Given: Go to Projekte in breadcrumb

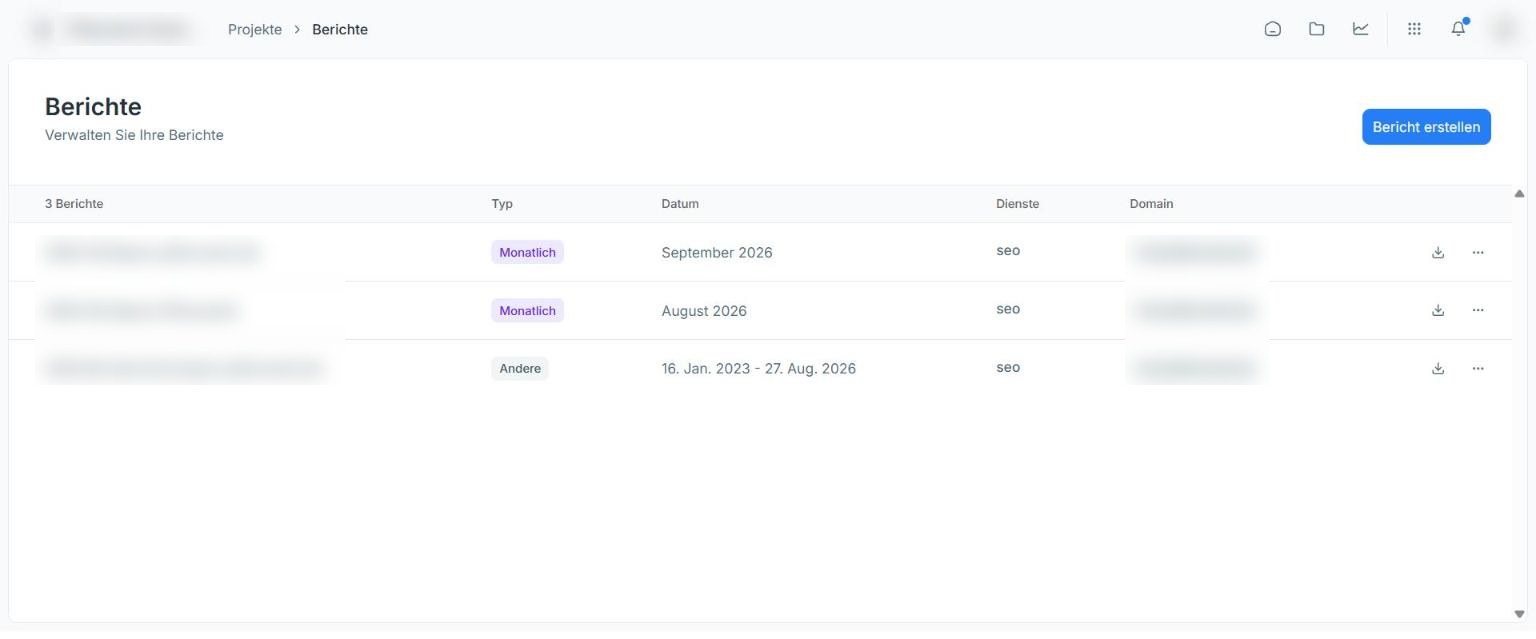Looking at the screenshot, I should (255, 29).
